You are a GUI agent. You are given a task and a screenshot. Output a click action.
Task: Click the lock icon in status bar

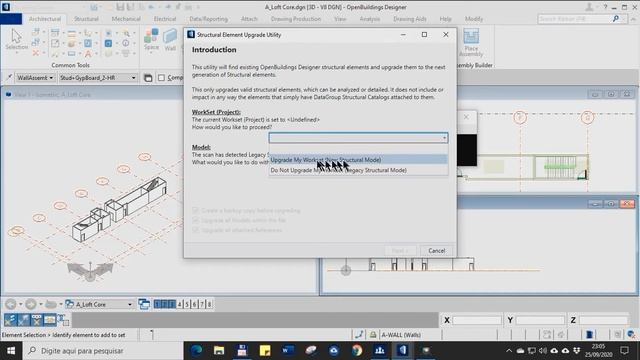point(373,335)
